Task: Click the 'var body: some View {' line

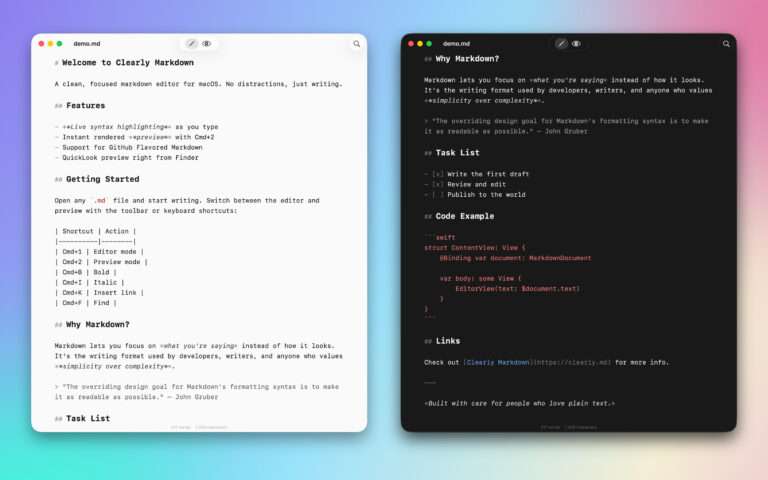Action: [x=480, y=279]
